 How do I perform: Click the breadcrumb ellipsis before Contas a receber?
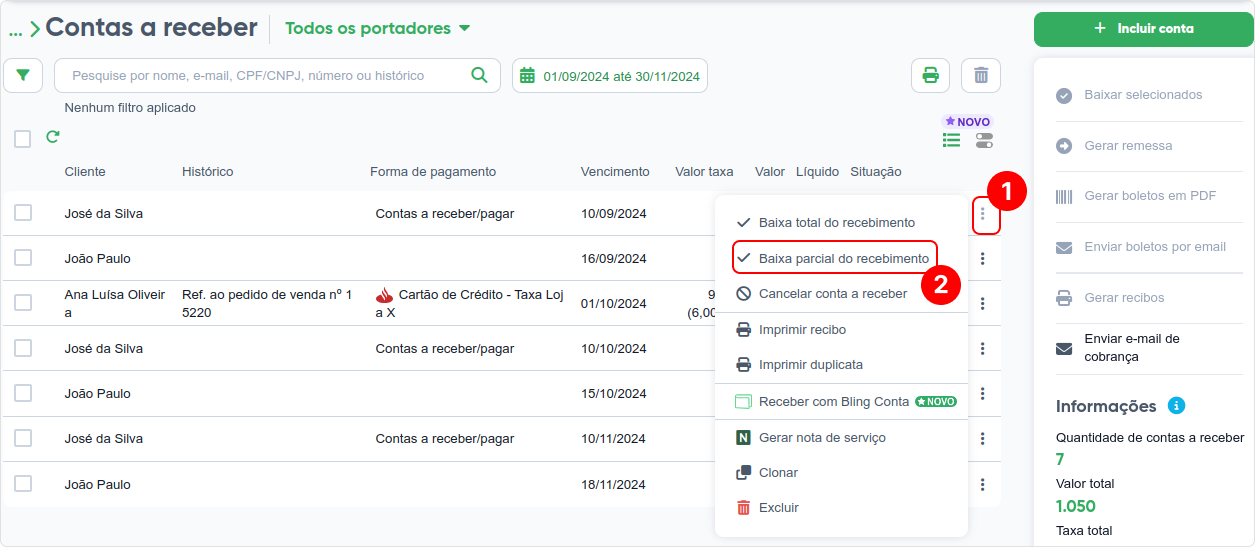click(x=15, y=31)
